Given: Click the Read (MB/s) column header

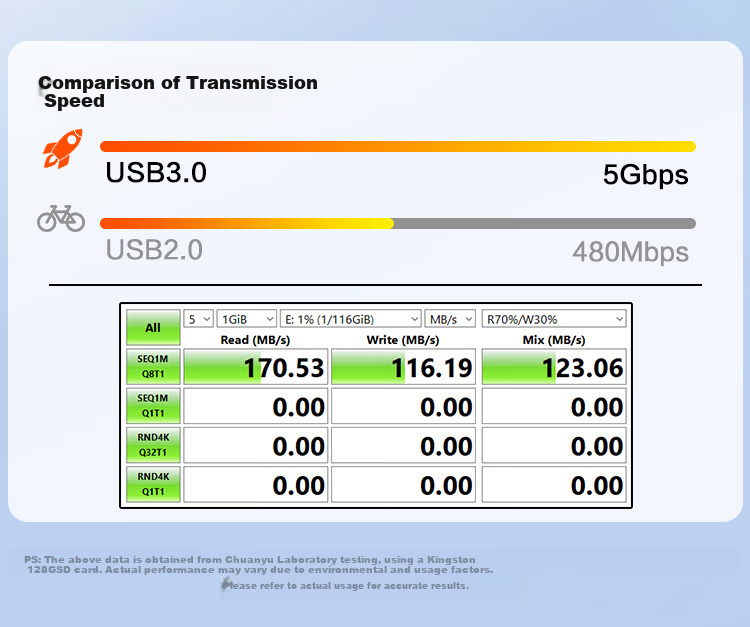Looking at the screenshot, I should tap(255, 340).
